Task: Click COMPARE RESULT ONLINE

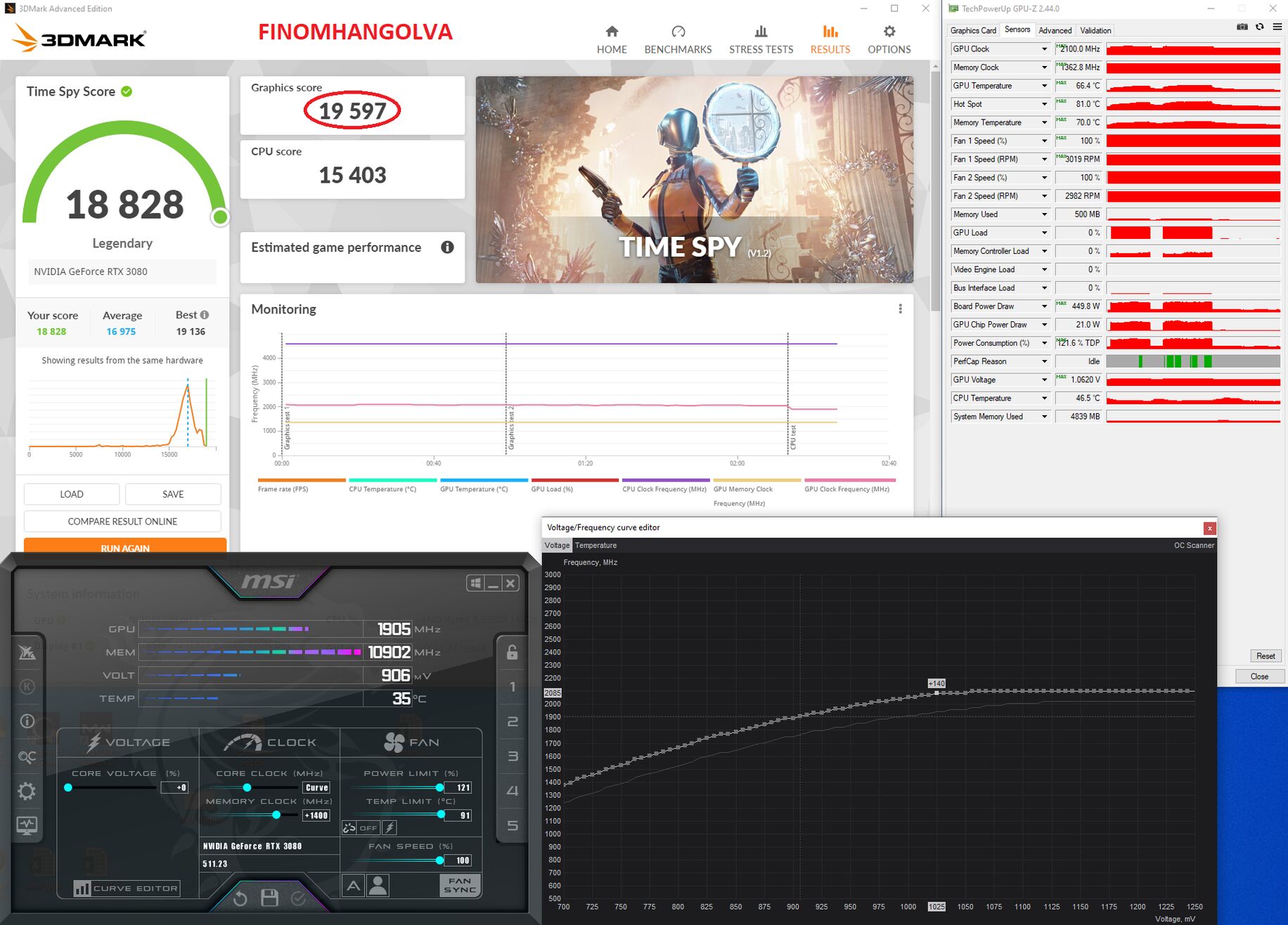Action: tap(122, 522)
